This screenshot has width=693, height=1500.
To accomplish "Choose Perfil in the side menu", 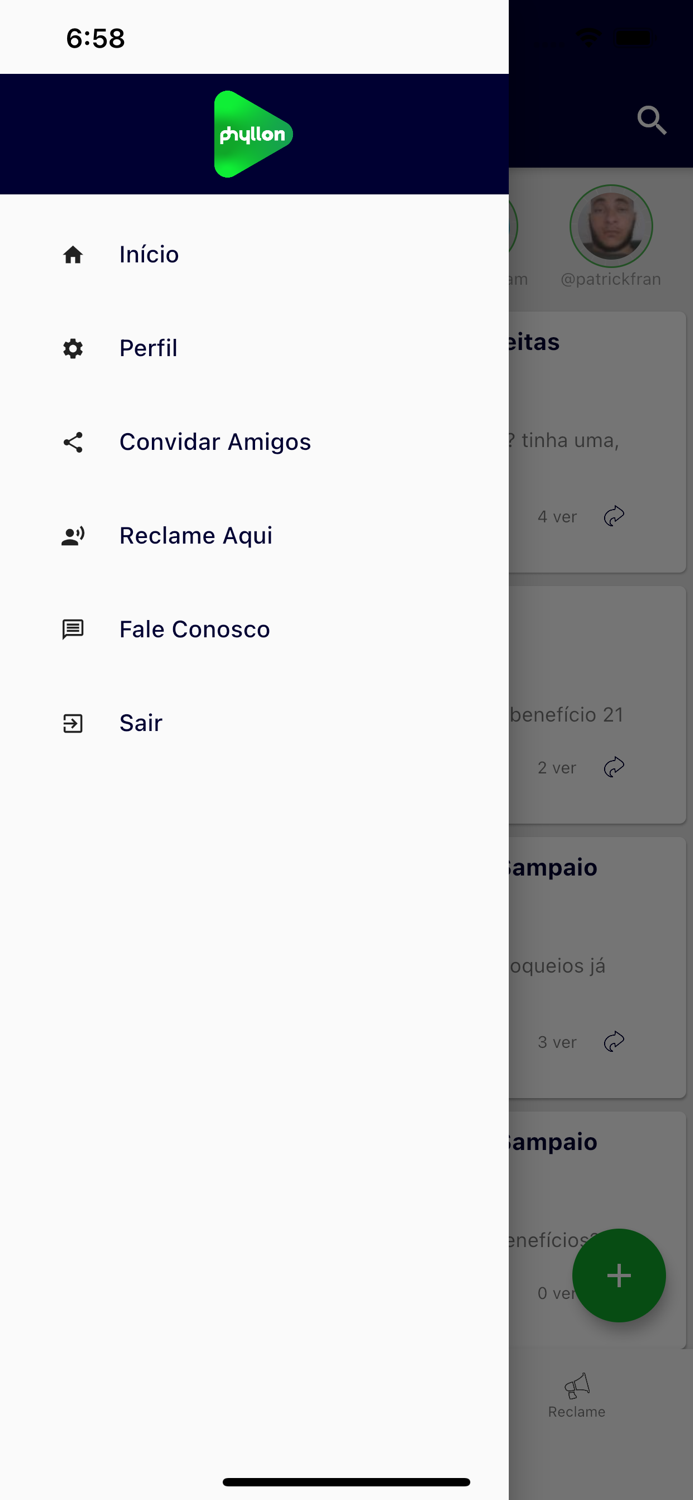I will coord(148,348).
